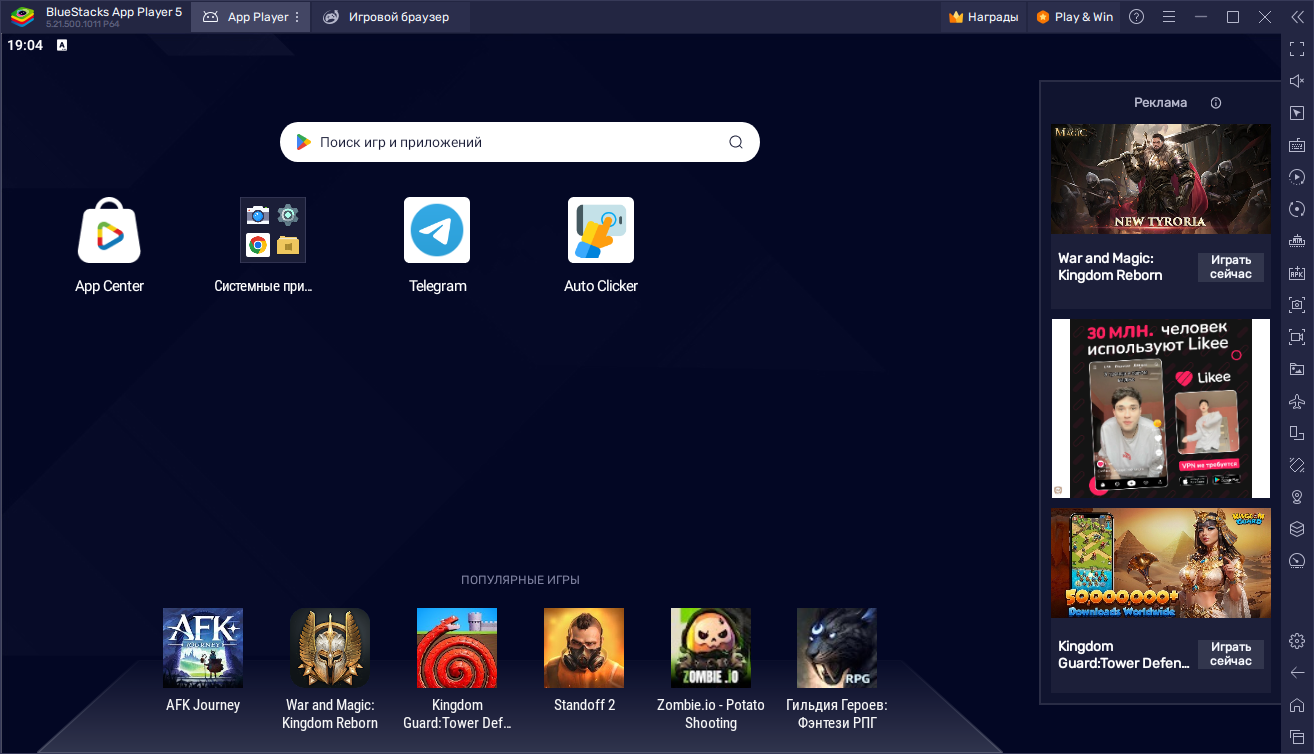Open multi-instance manager icon

[x=1297, y=433]
